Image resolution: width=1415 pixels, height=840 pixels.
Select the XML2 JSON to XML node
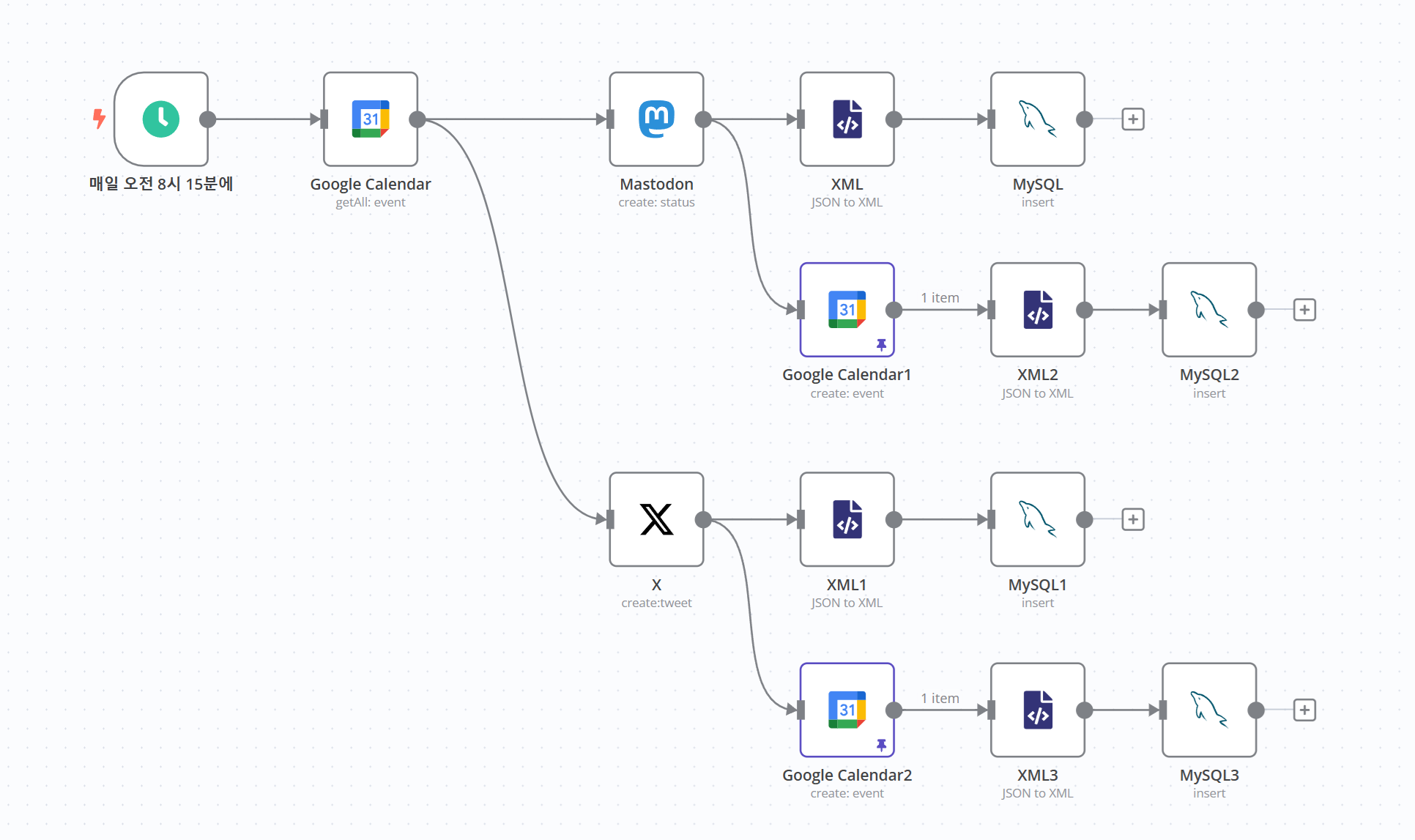coord(1038,310)
